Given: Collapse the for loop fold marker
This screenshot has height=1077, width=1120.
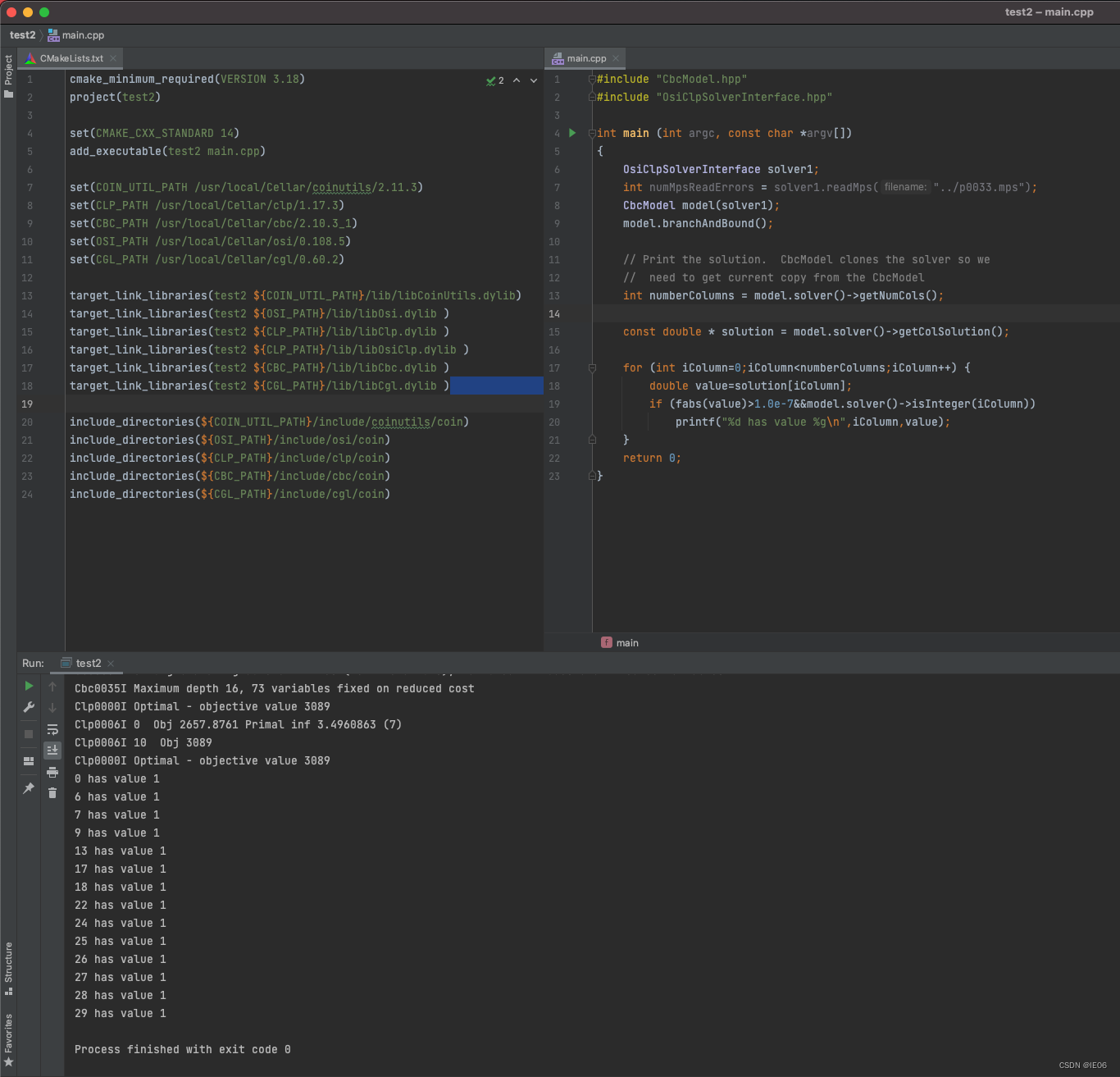Looking at the screenshot, I should [x=592, y=368].
